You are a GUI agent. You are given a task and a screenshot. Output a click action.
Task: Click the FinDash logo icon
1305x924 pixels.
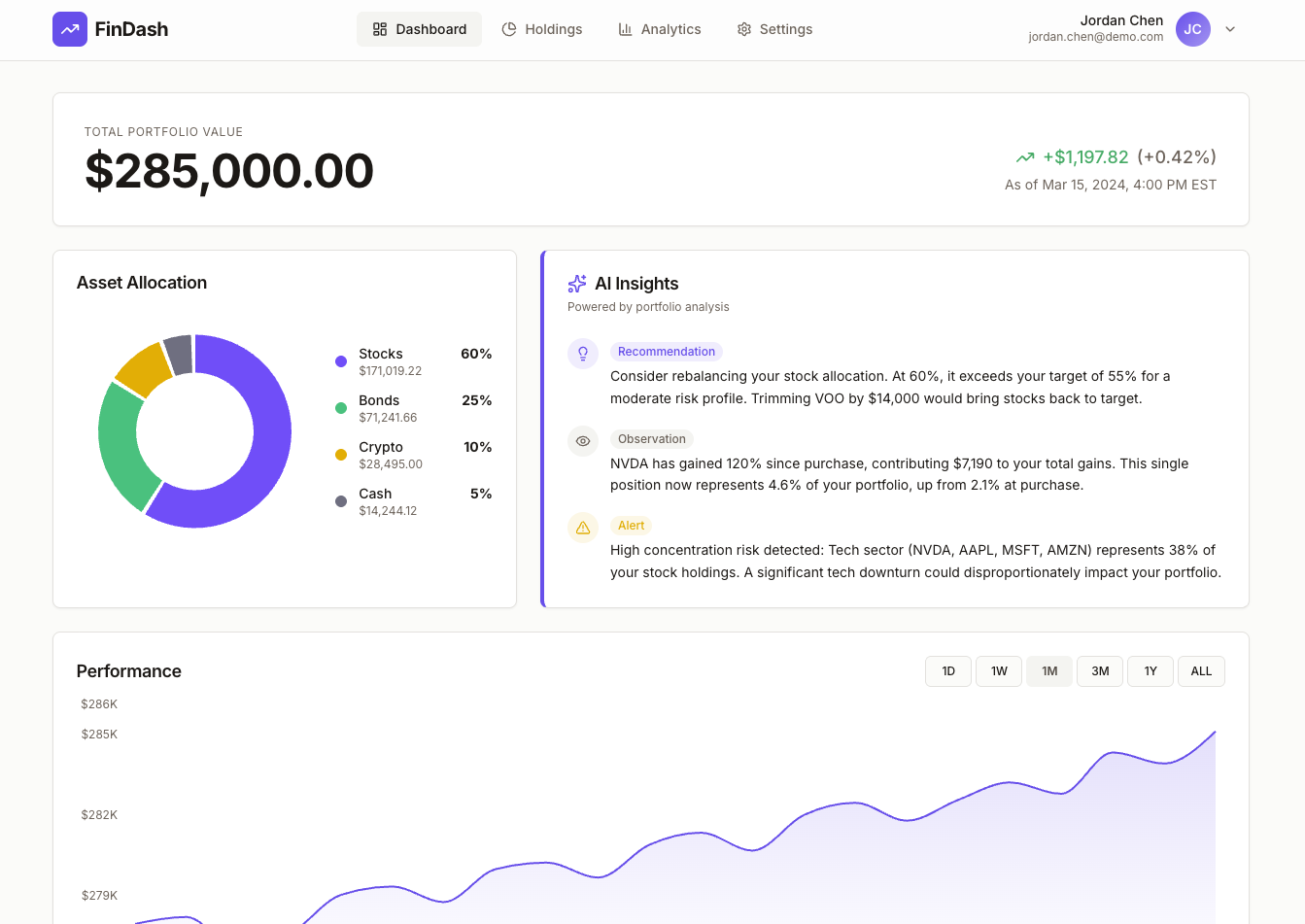click(x=70, y=29)
